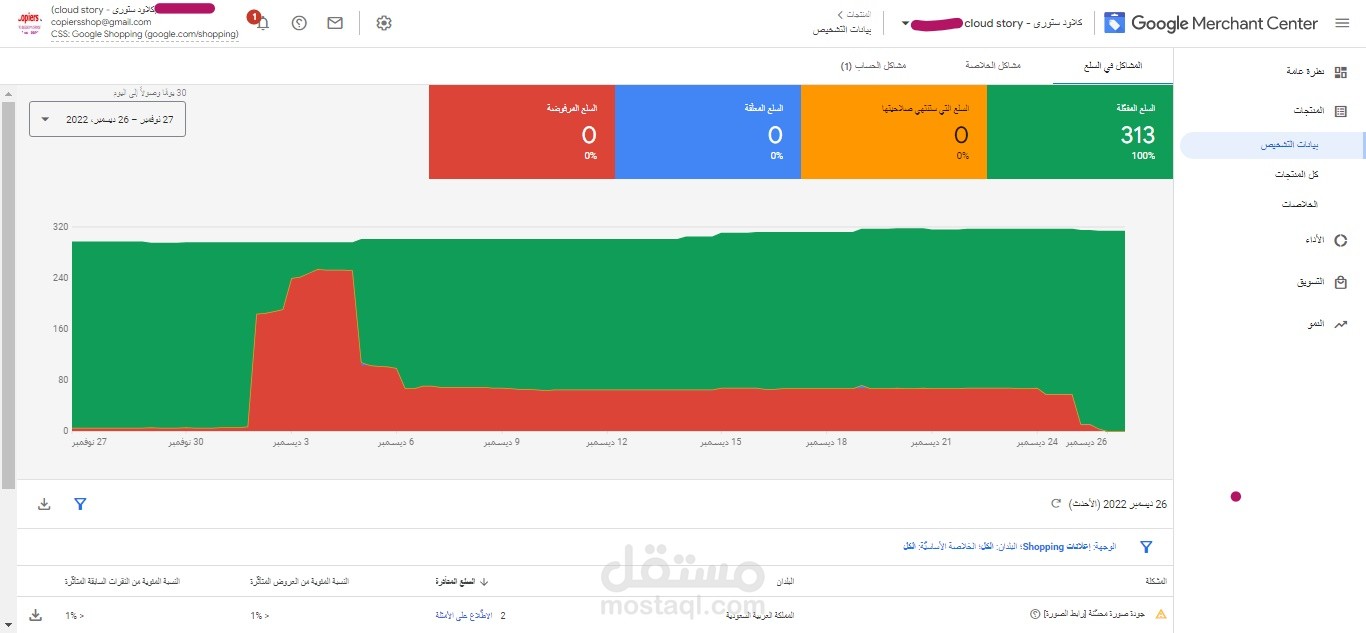
Task: Open the date range dropdown for 27 نوفمبر – 26 ديسمبر
Action: (x=107, y=117)
